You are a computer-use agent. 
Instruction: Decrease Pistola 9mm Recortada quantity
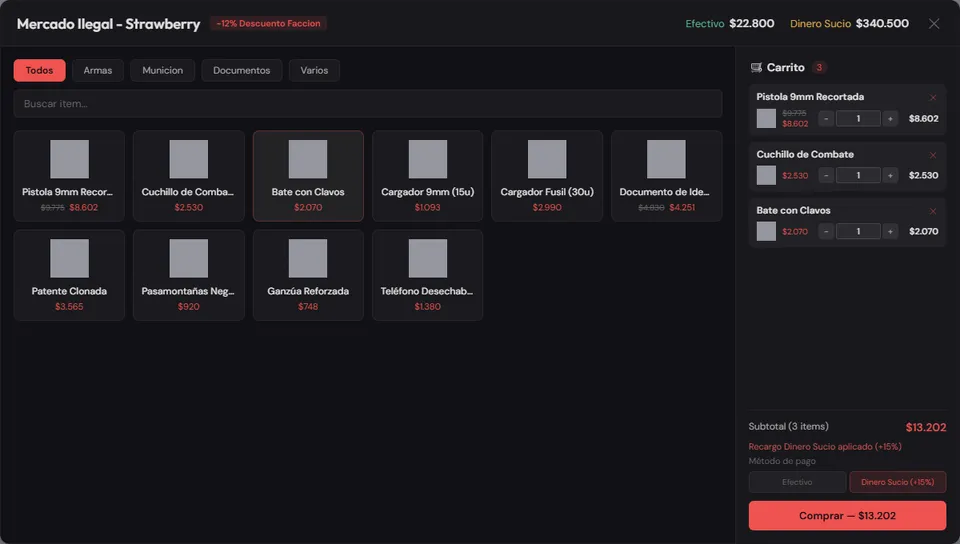pyautogui.click(x=826, y=119)
